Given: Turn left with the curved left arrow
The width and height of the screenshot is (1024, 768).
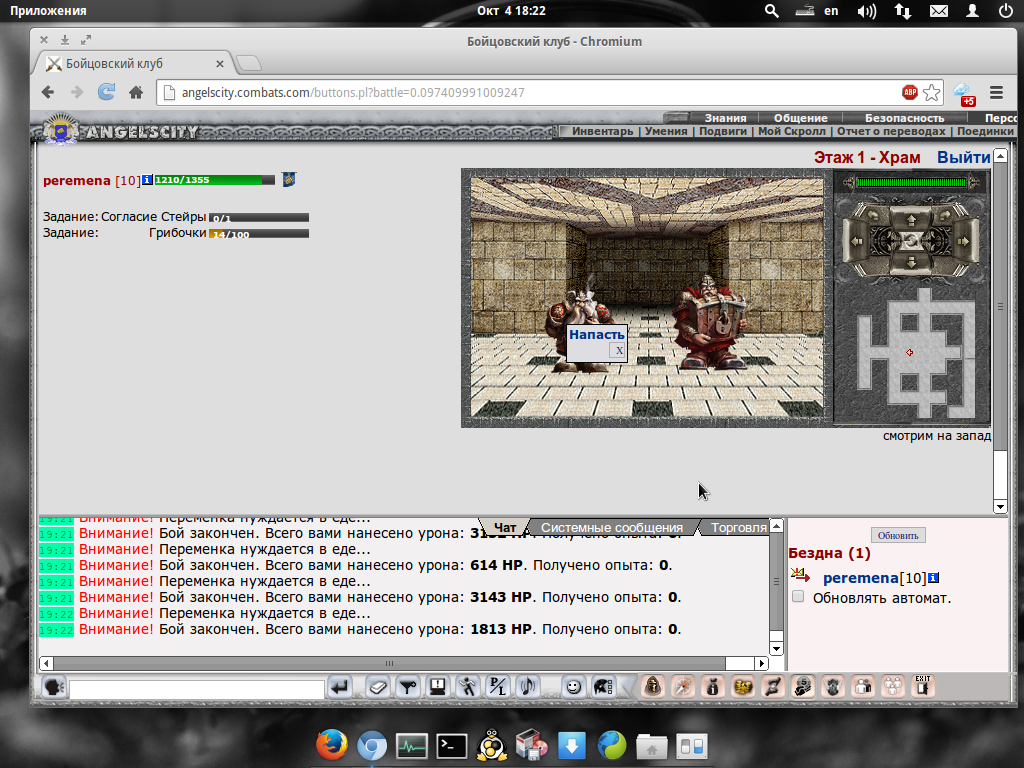Looking at the screenshot, I should coord(874,214).
